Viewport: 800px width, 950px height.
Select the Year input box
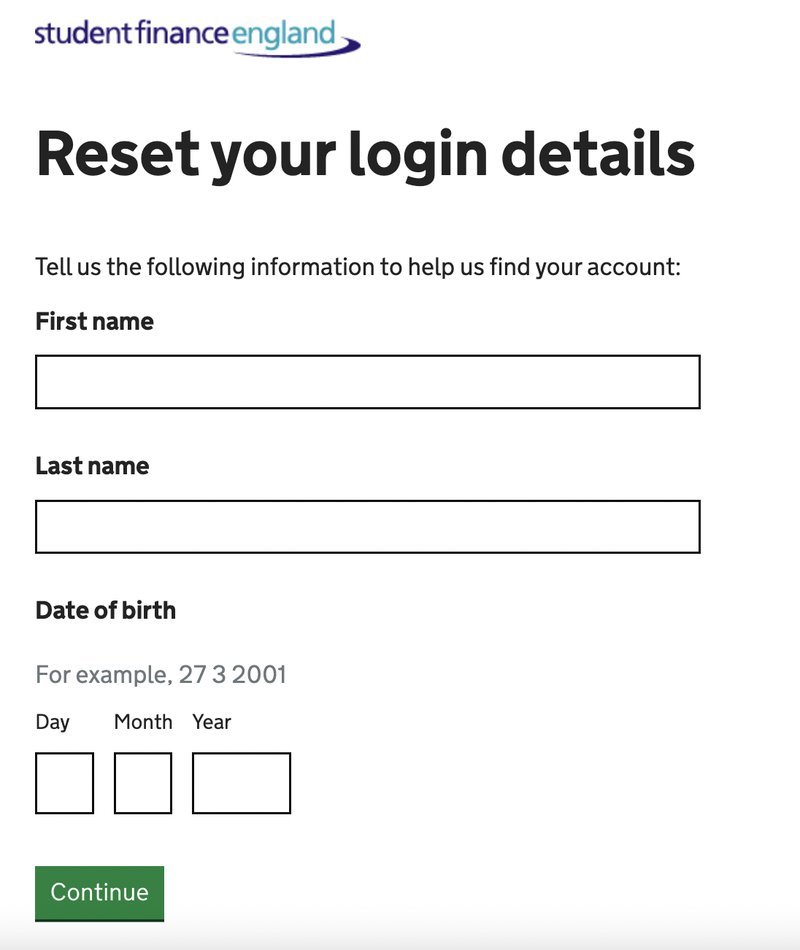pyautogui.click(x=241, y=783)
